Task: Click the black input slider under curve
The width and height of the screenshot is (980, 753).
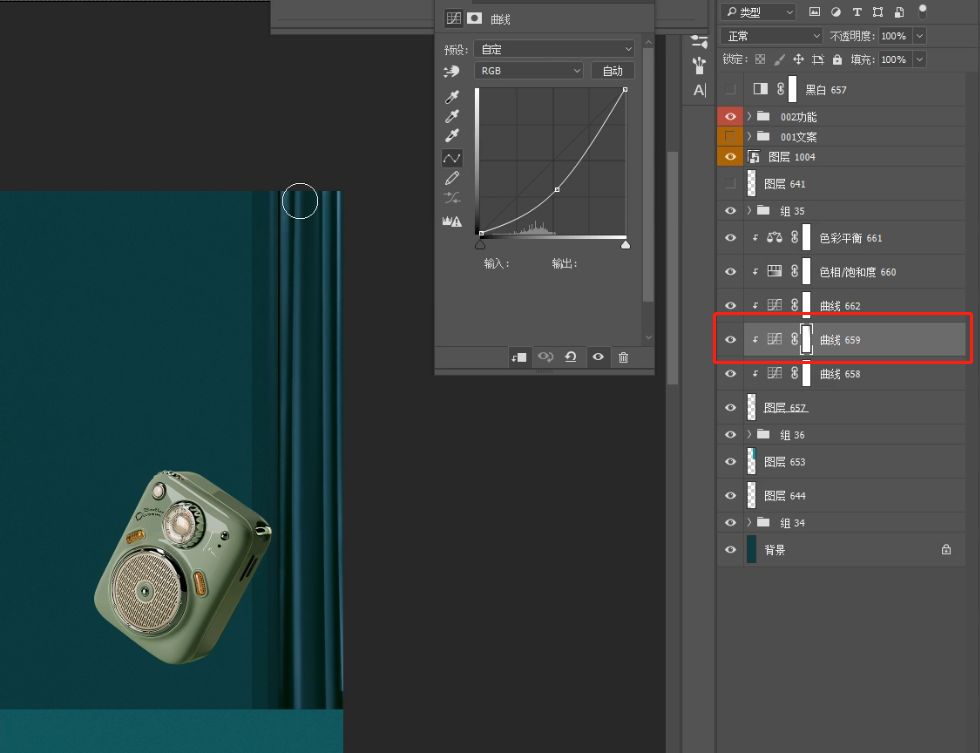Action: 480,244
